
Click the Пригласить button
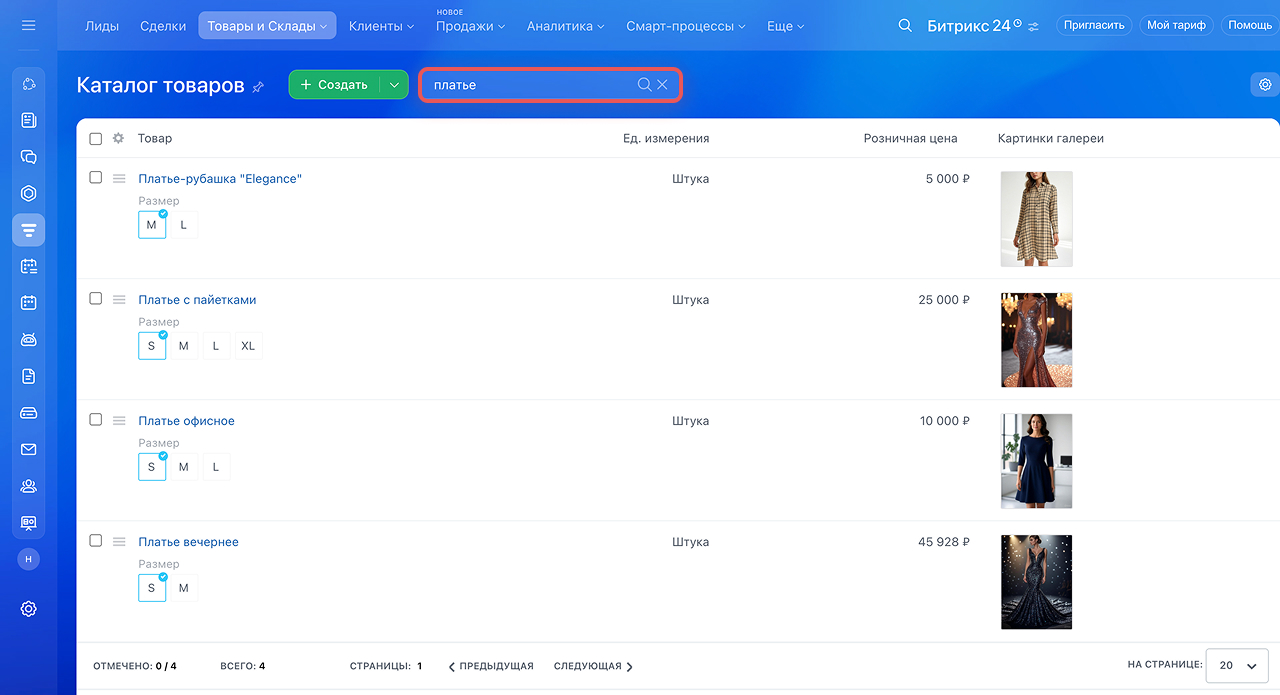1094,25
